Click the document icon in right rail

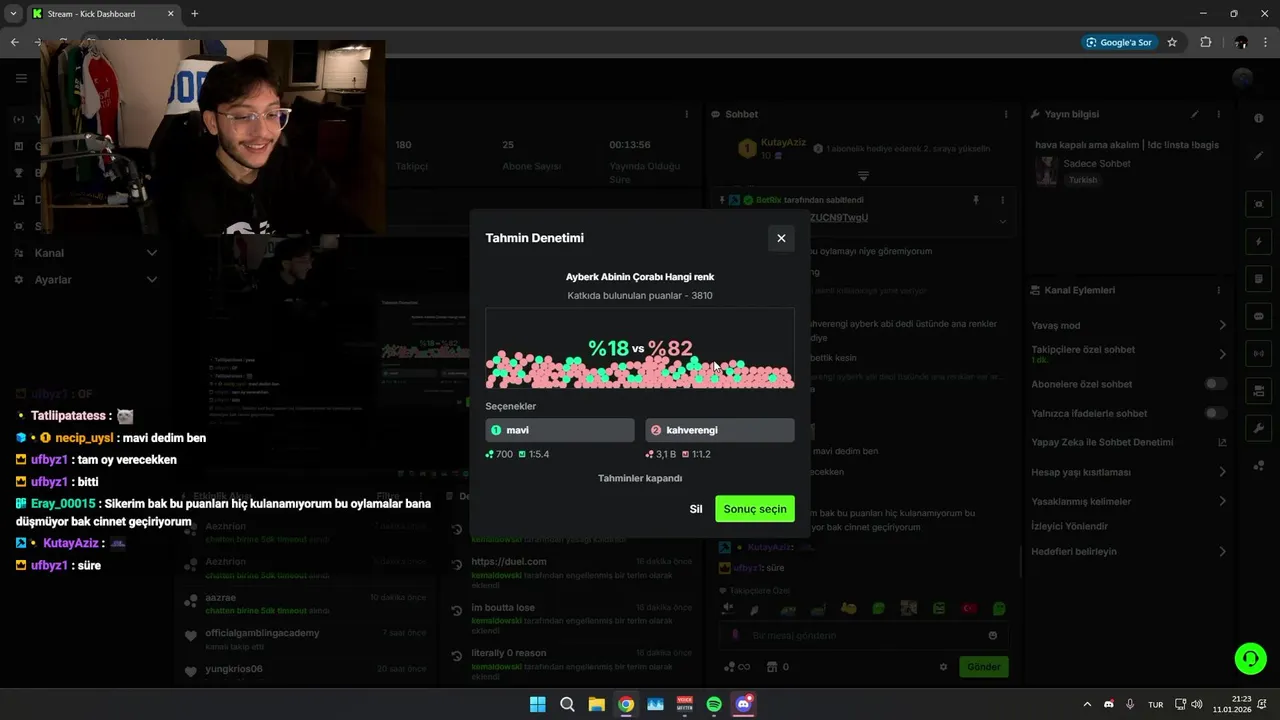1258,278
